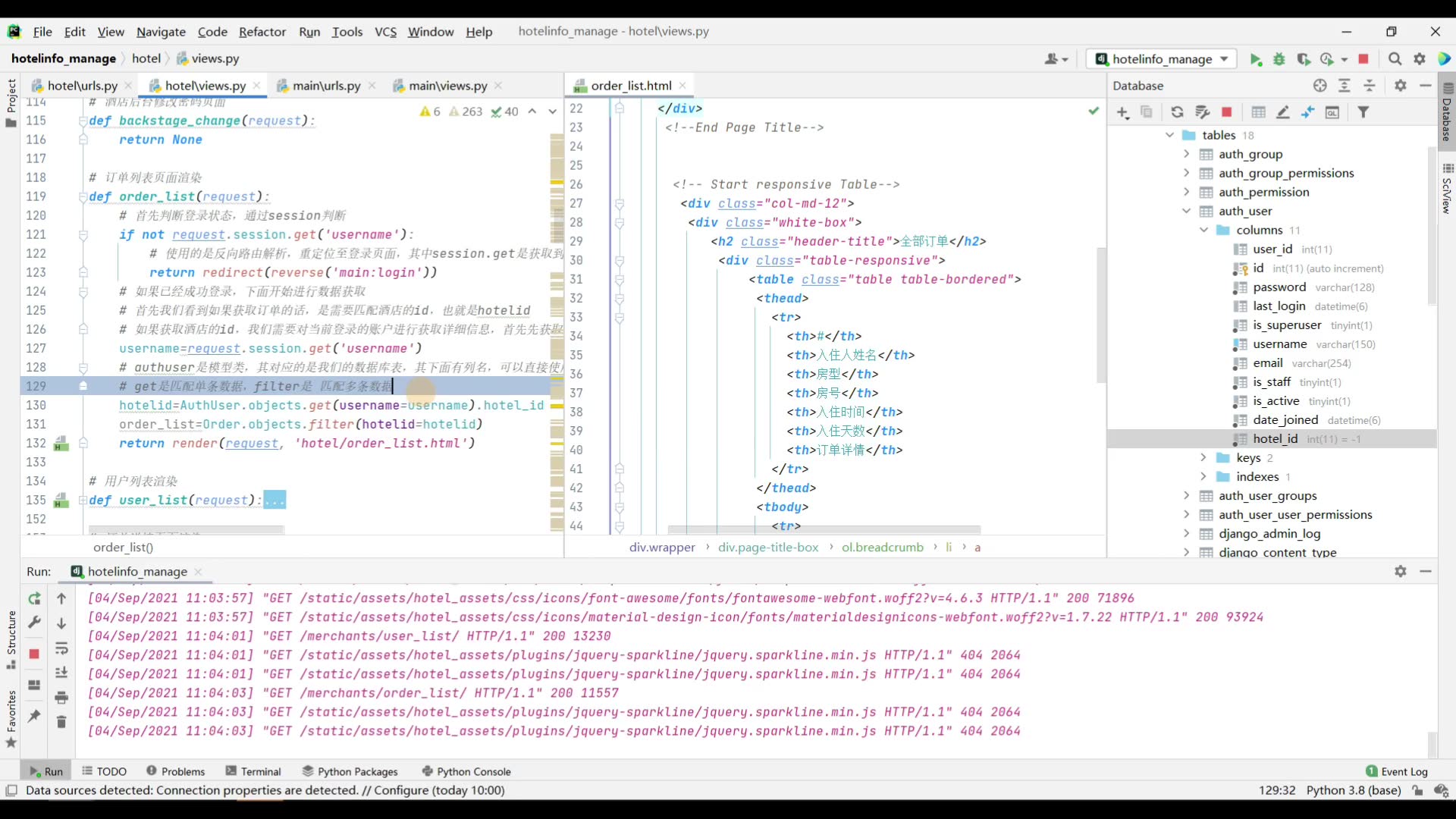1456x819 pixels.
Task: Open Run panel settings gear
Action: coord(1401,571)
